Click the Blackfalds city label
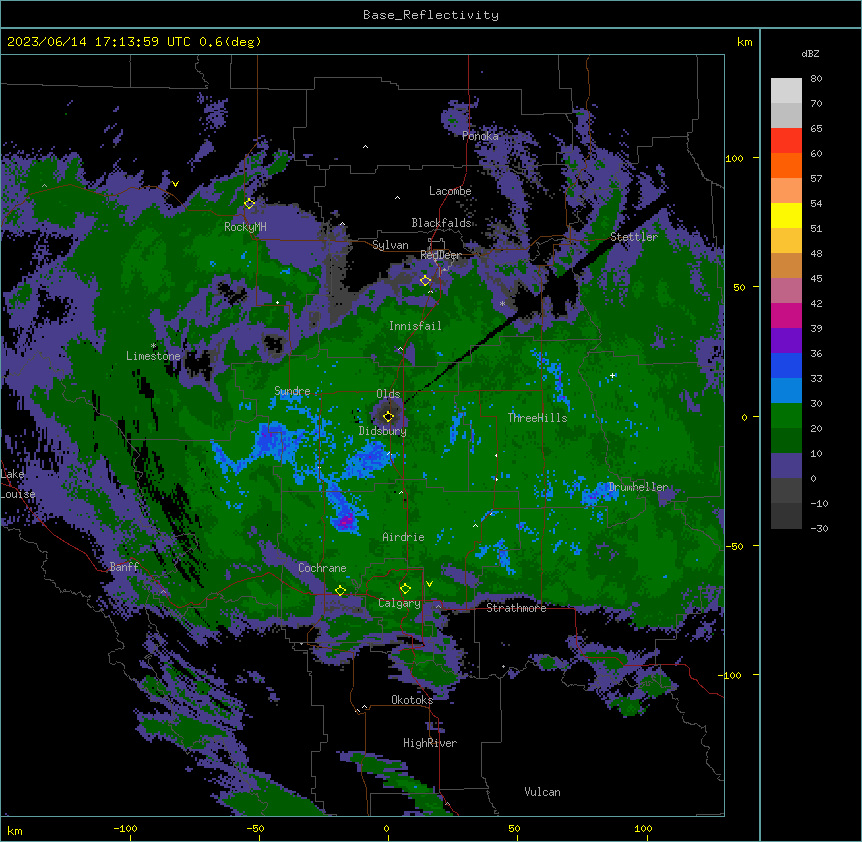Image resolution: width=862 pixels, height=842 pixels. 441,223
